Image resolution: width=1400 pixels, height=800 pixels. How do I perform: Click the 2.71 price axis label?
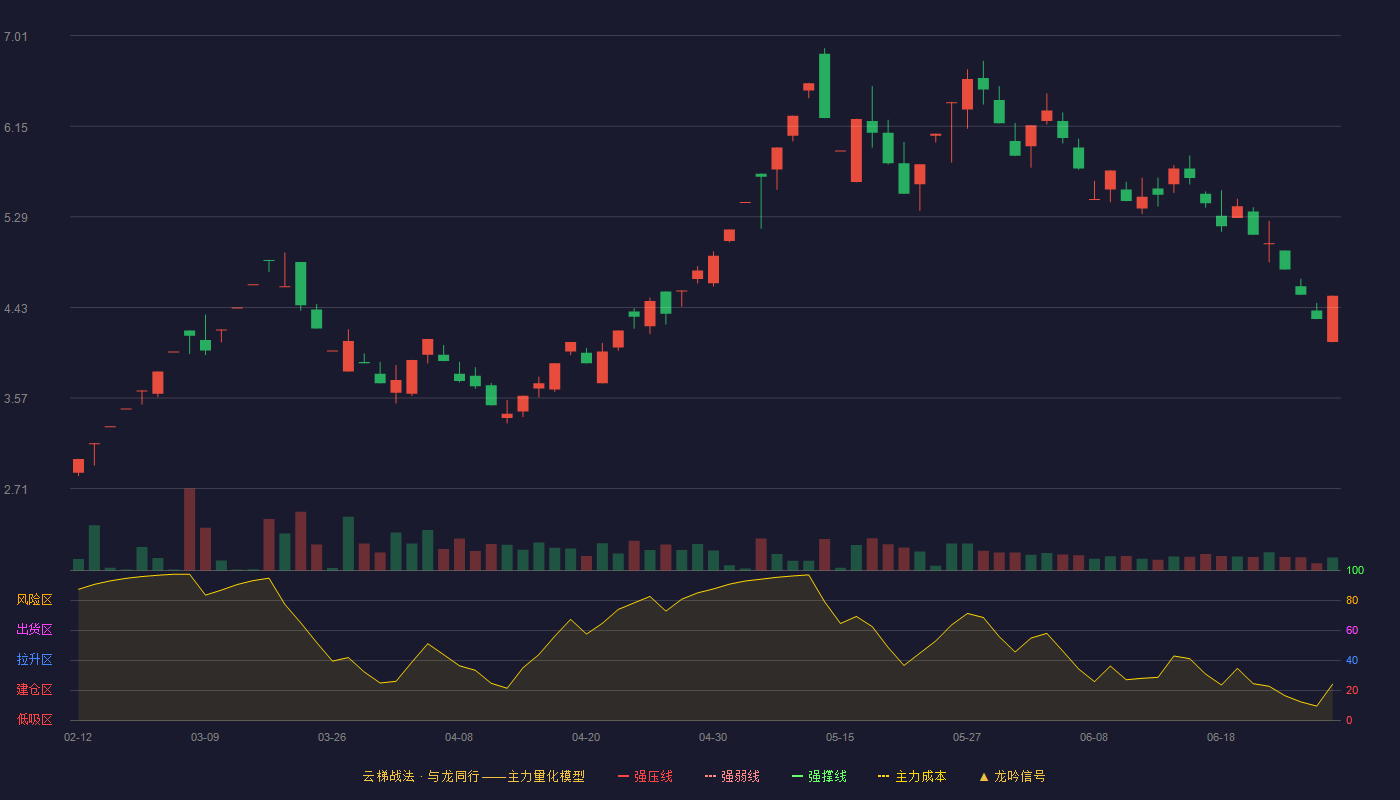[16, 490]
